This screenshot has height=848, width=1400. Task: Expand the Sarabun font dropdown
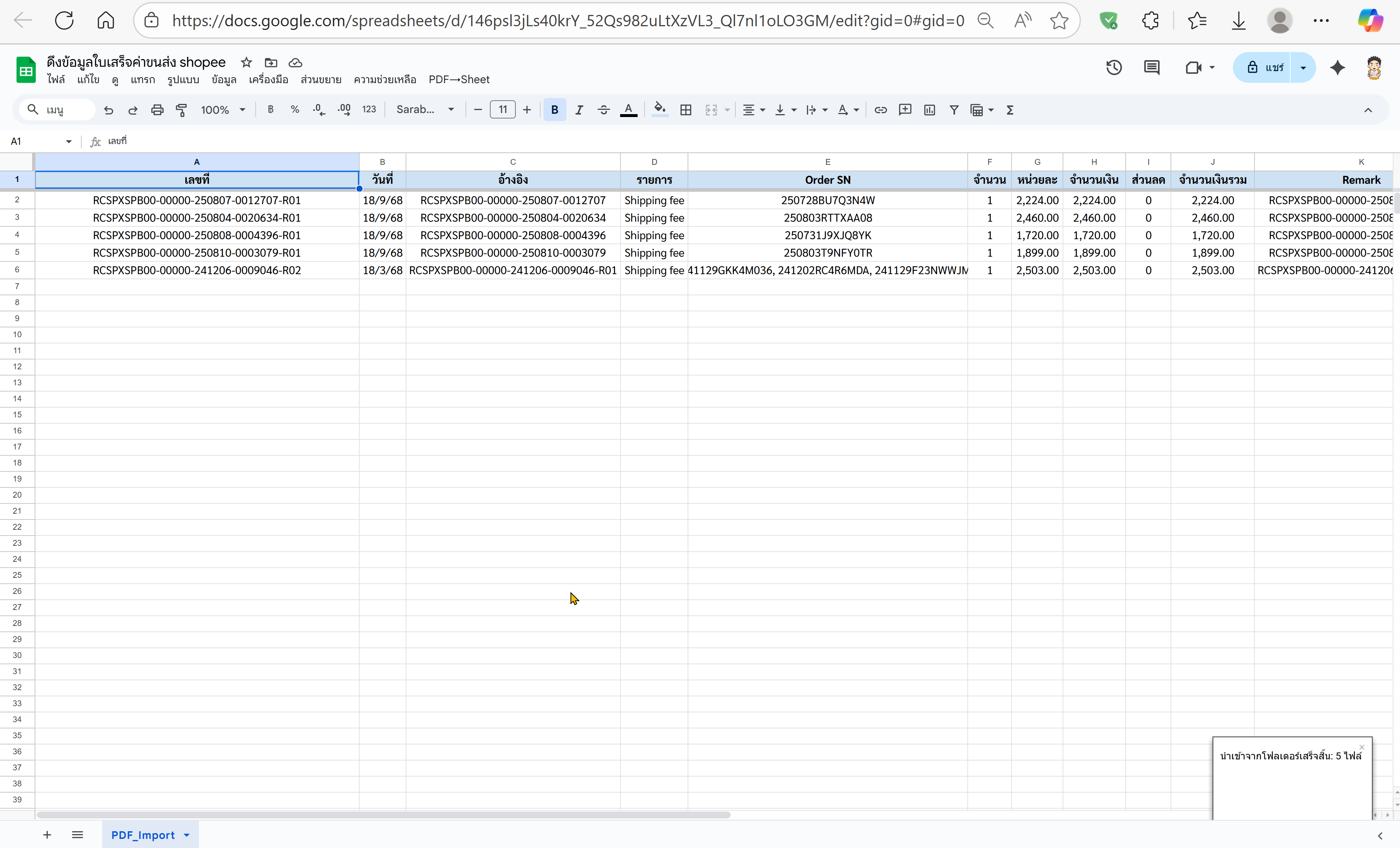point(426,110)
